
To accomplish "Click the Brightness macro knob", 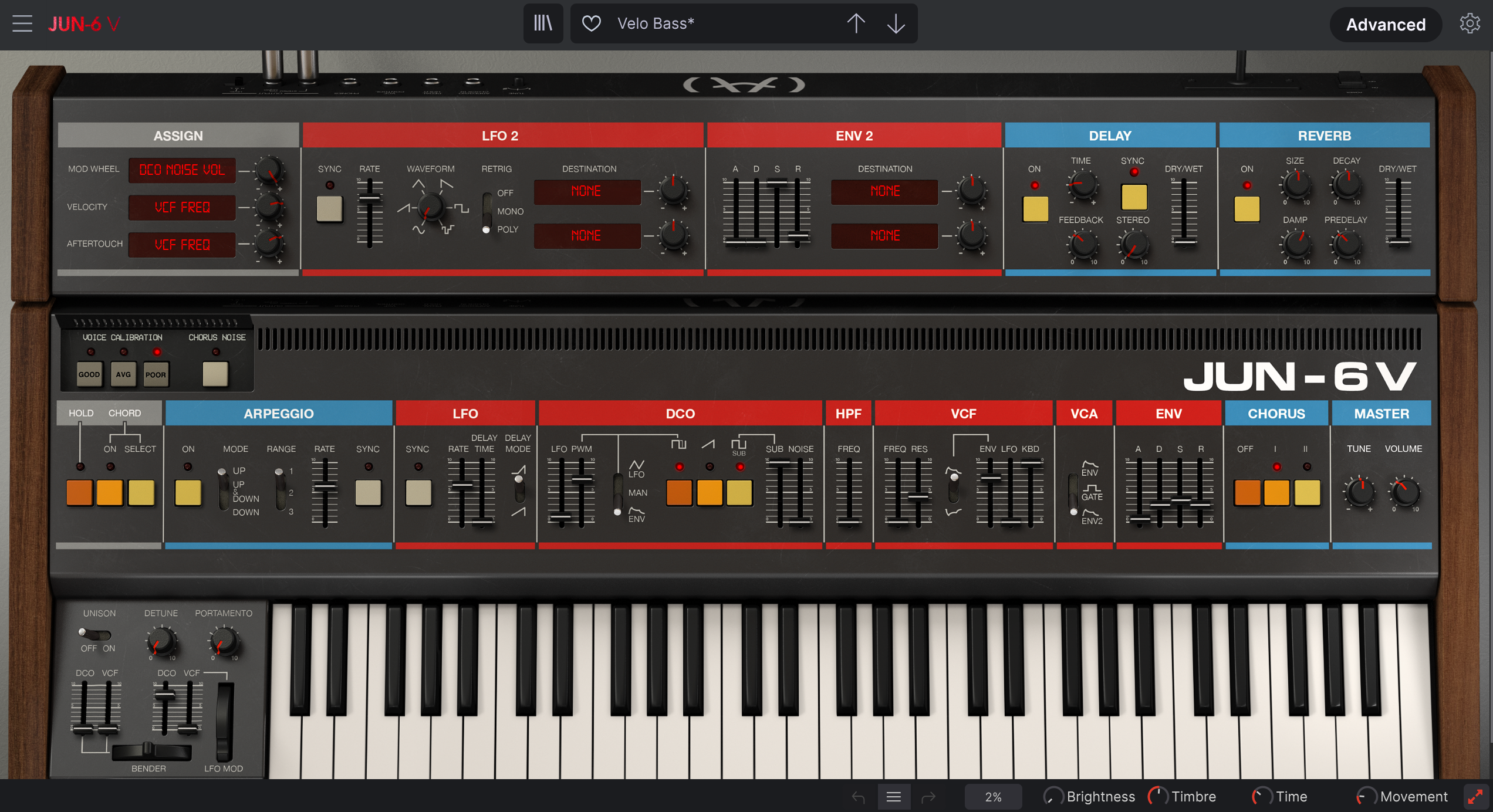I will [1053, 797].
